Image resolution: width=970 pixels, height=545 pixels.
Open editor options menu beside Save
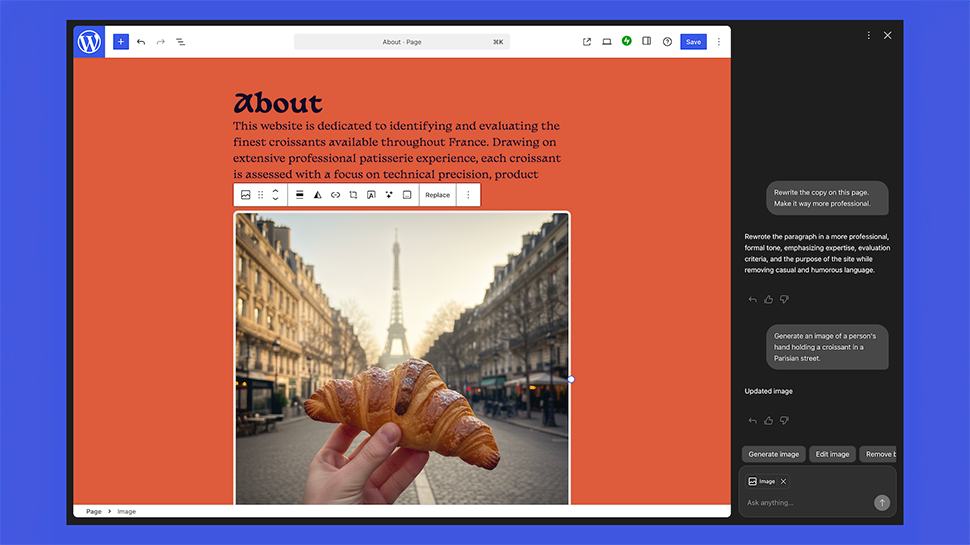tap(718, 42)
